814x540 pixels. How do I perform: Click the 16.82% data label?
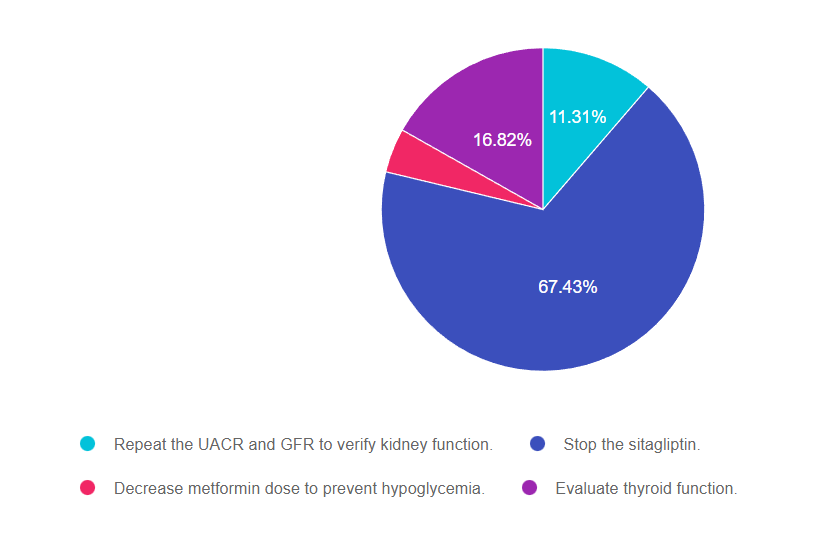(502, 140)
